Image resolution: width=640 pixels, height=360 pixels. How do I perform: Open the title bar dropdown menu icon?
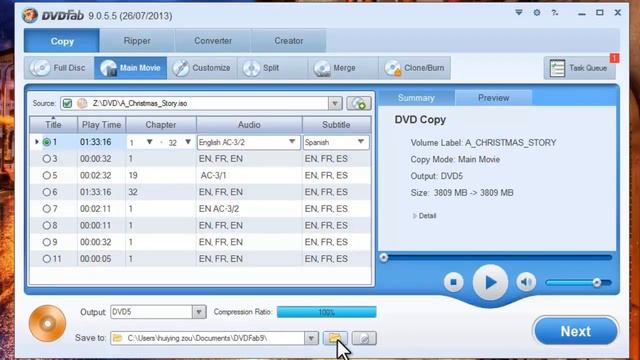click(519, 13)
